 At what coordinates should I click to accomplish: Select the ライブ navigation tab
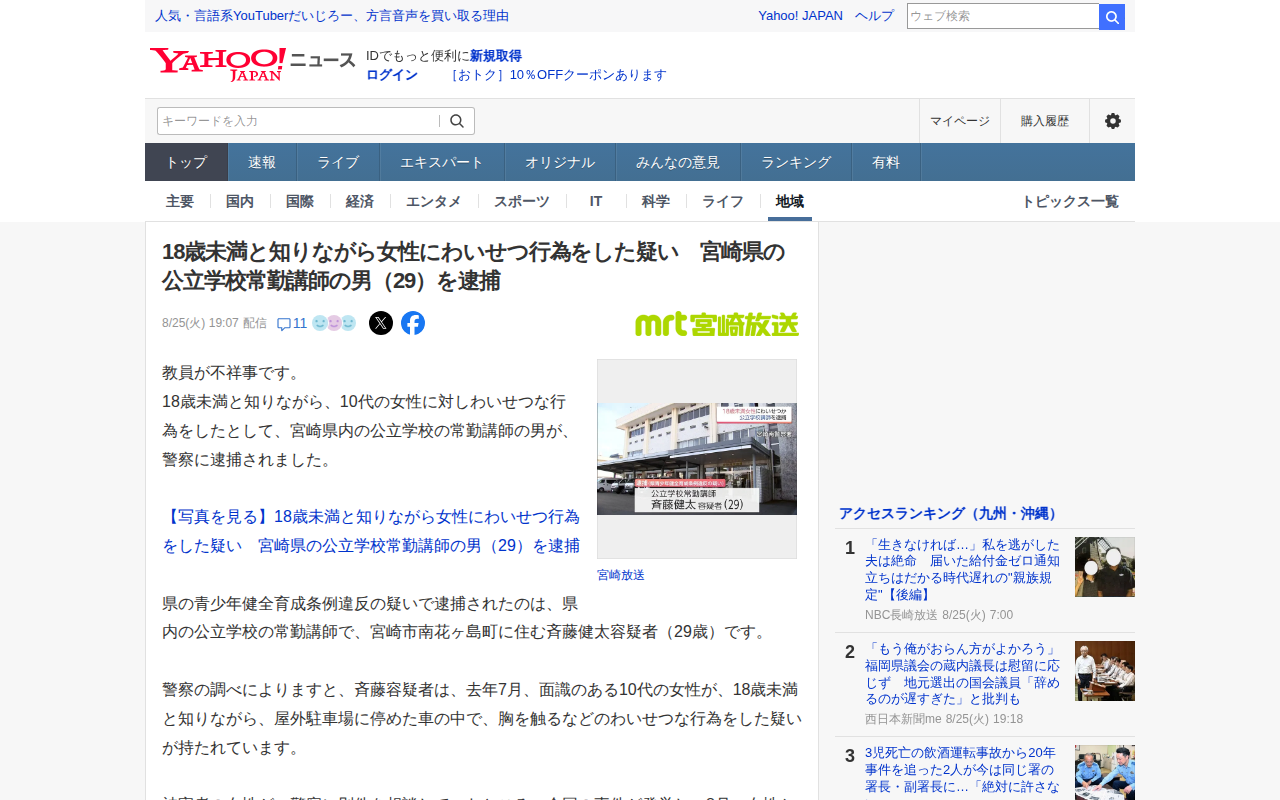(x=338, y=162)
